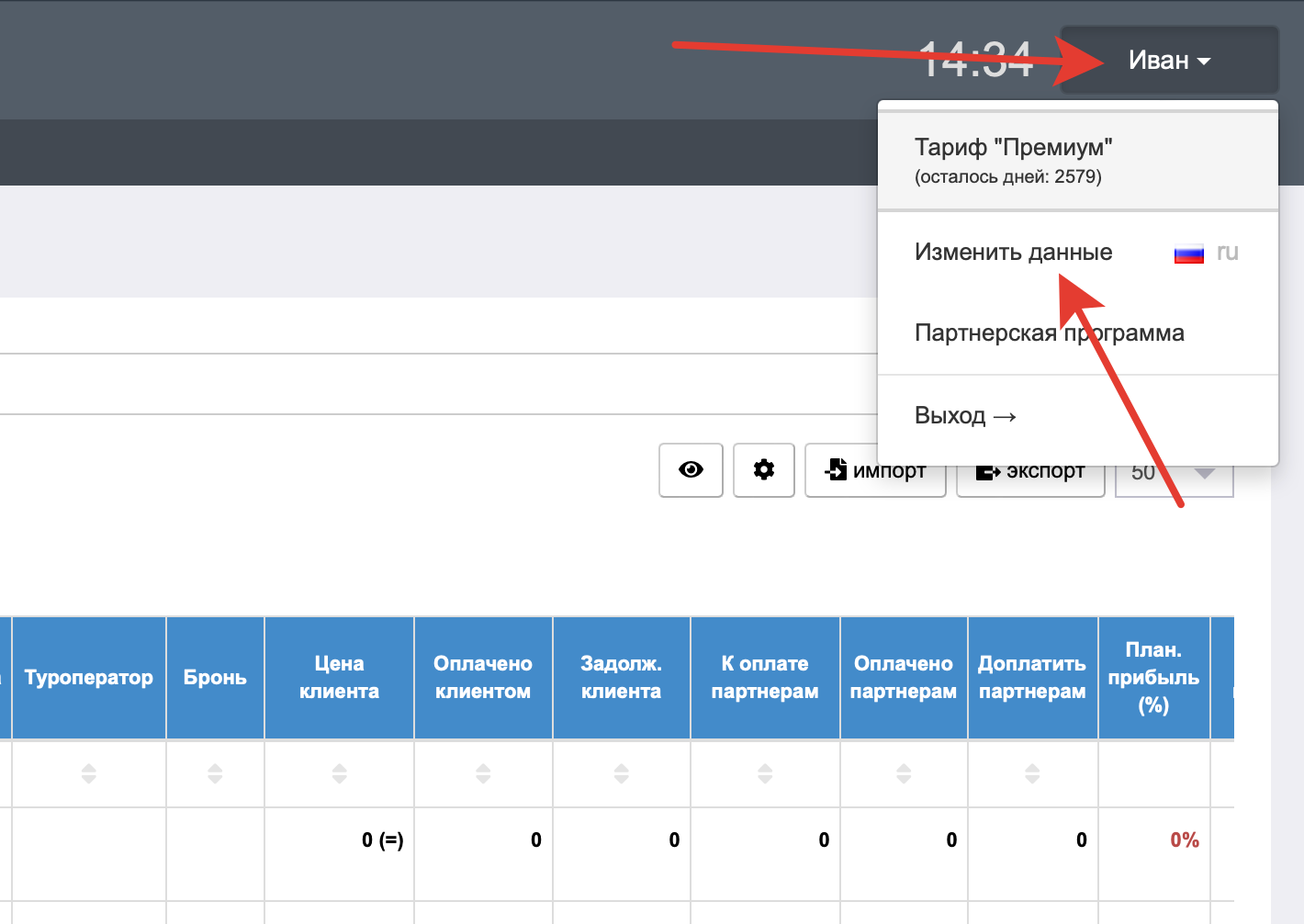Viewport: 1304px width, 924px height.
Task: Click the 14:34 clock display
Action: tap(976, 61)
